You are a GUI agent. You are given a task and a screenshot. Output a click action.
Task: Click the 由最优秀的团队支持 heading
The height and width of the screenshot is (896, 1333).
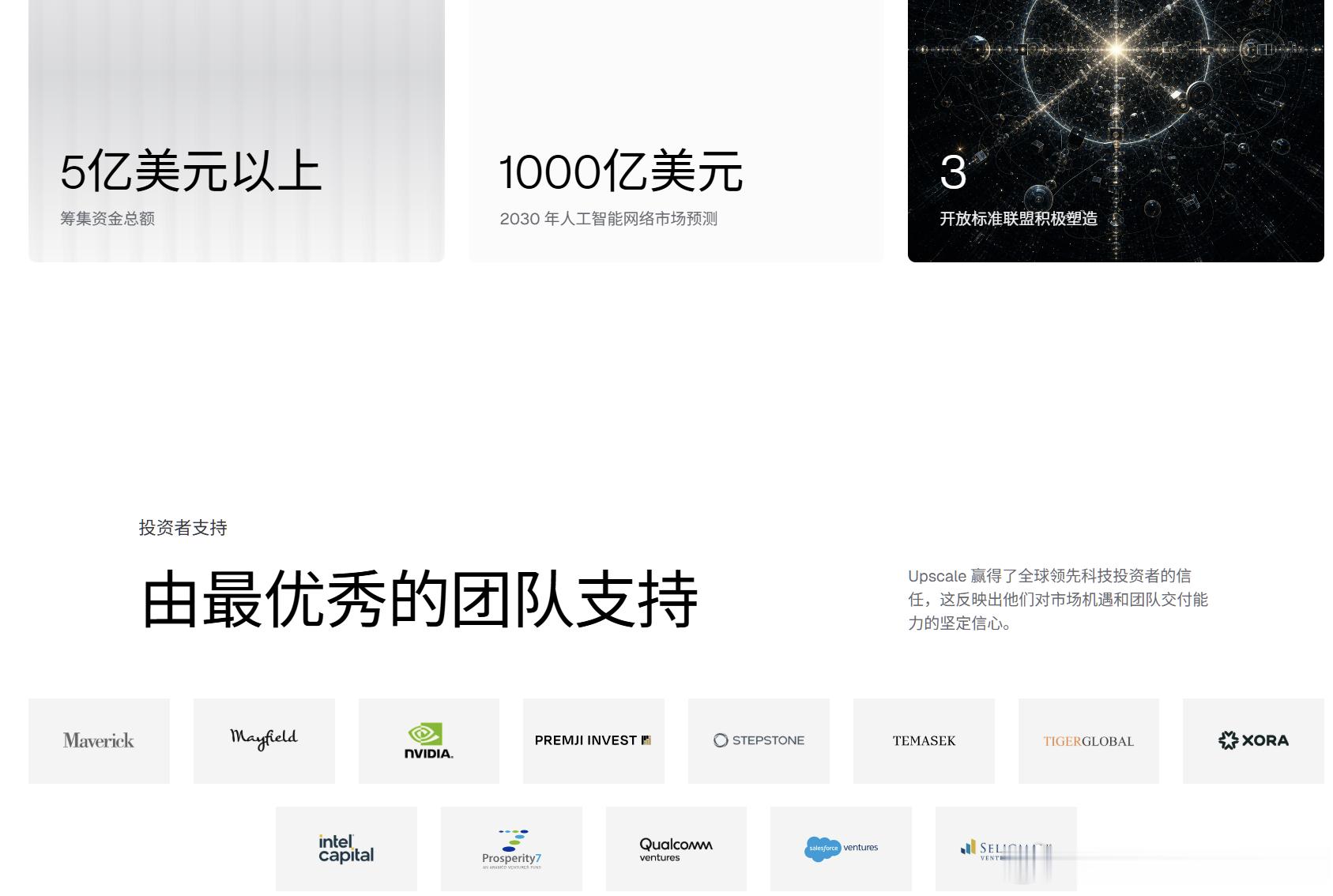(x=420, y=599)
